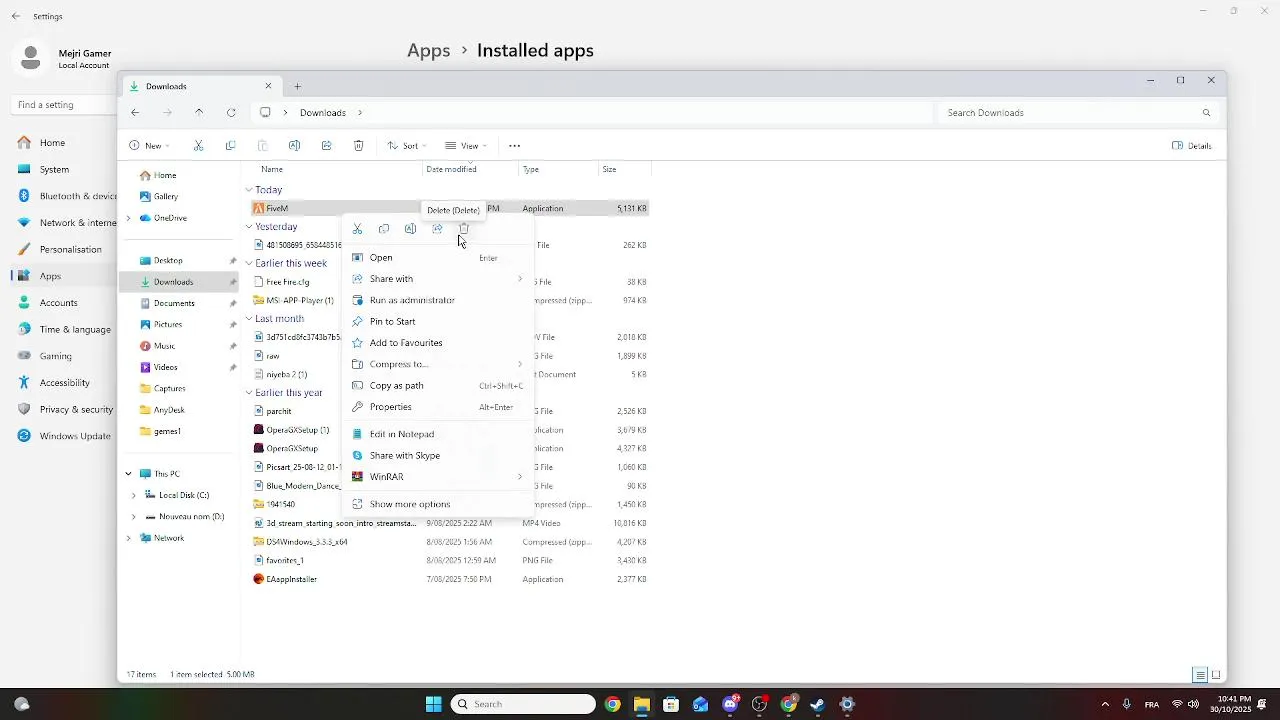1280x720 pixels.
Task: Refresh the Downloads folder
Action: click(231, 113)
